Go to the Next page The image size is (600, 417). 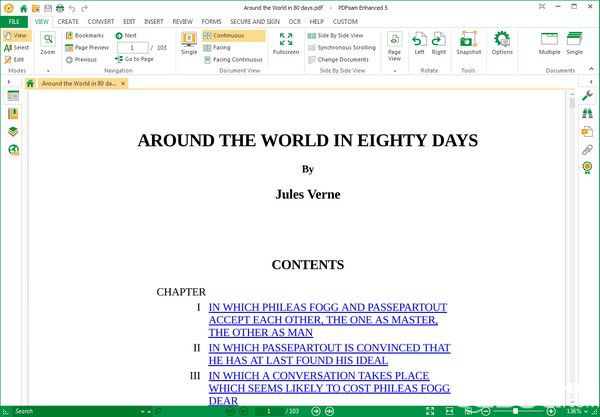click(x=126, y=36)
